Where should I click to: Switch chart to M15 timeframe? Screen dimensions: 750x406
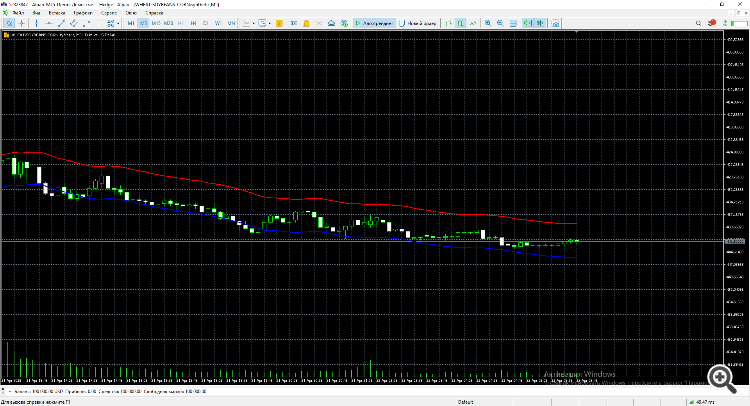click(x=156, y=23)
